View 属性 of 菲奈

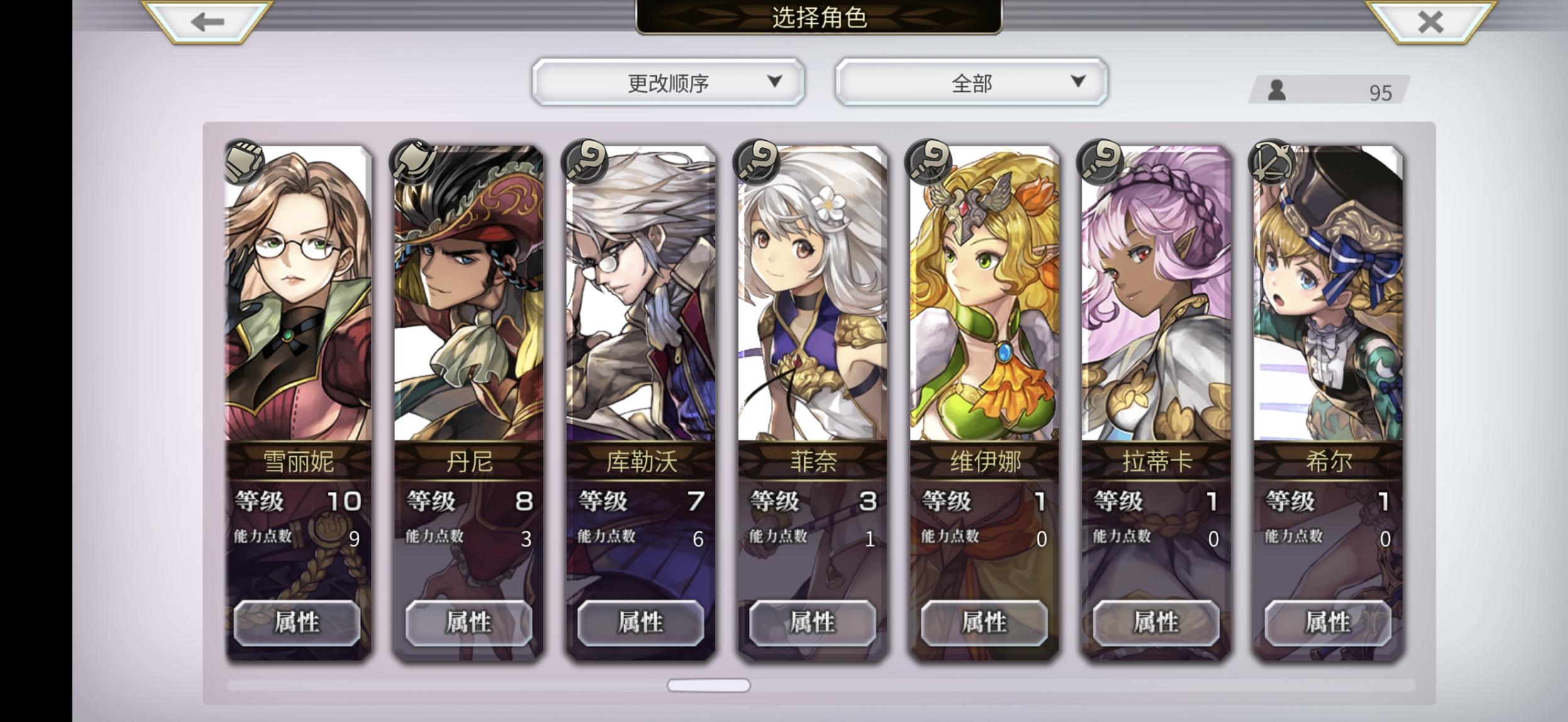click(x=812, y=623)
